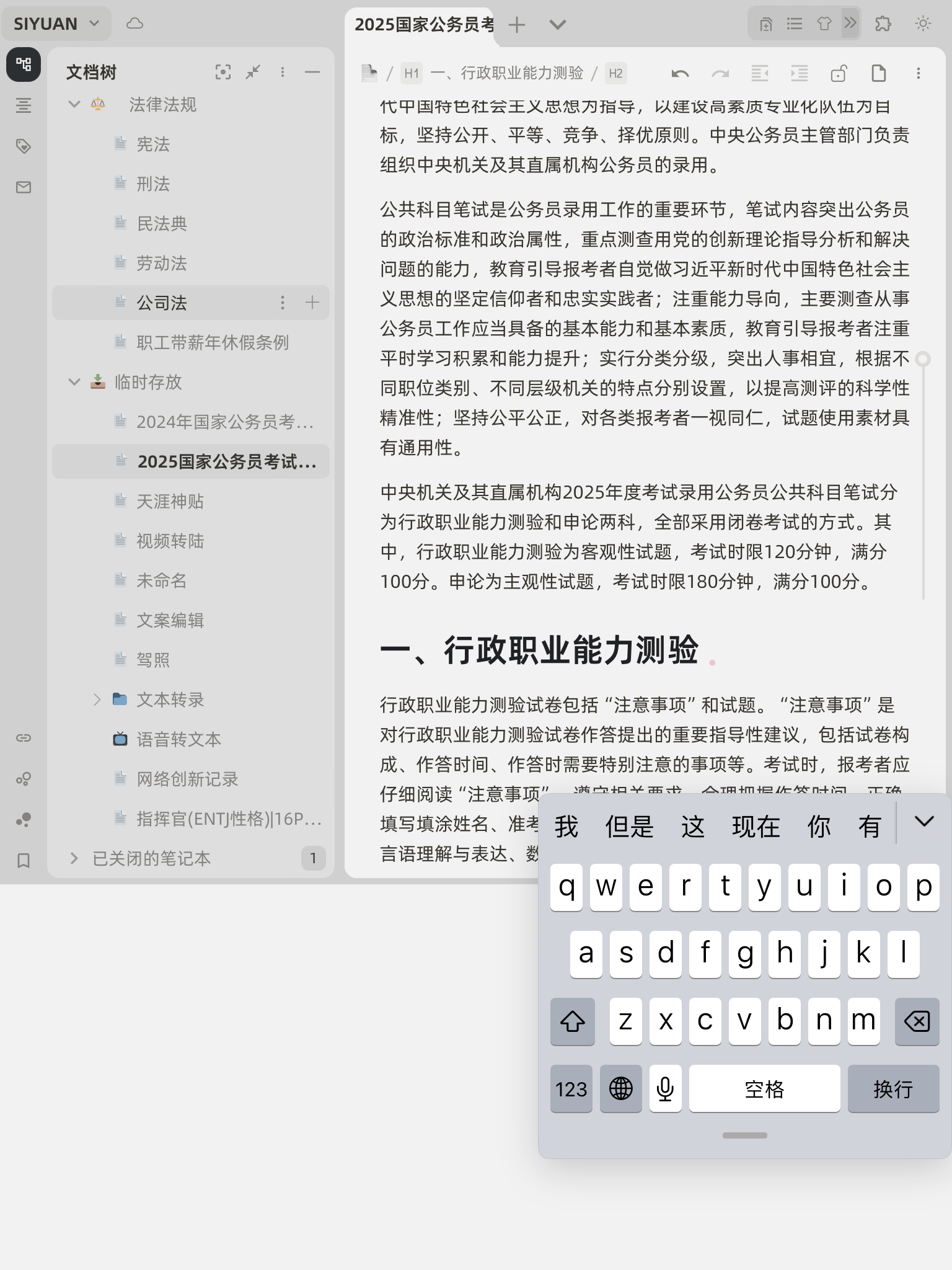Redo the last edit
The width and height of the screenshot is (952, 1270).
(x=720, y=73)
